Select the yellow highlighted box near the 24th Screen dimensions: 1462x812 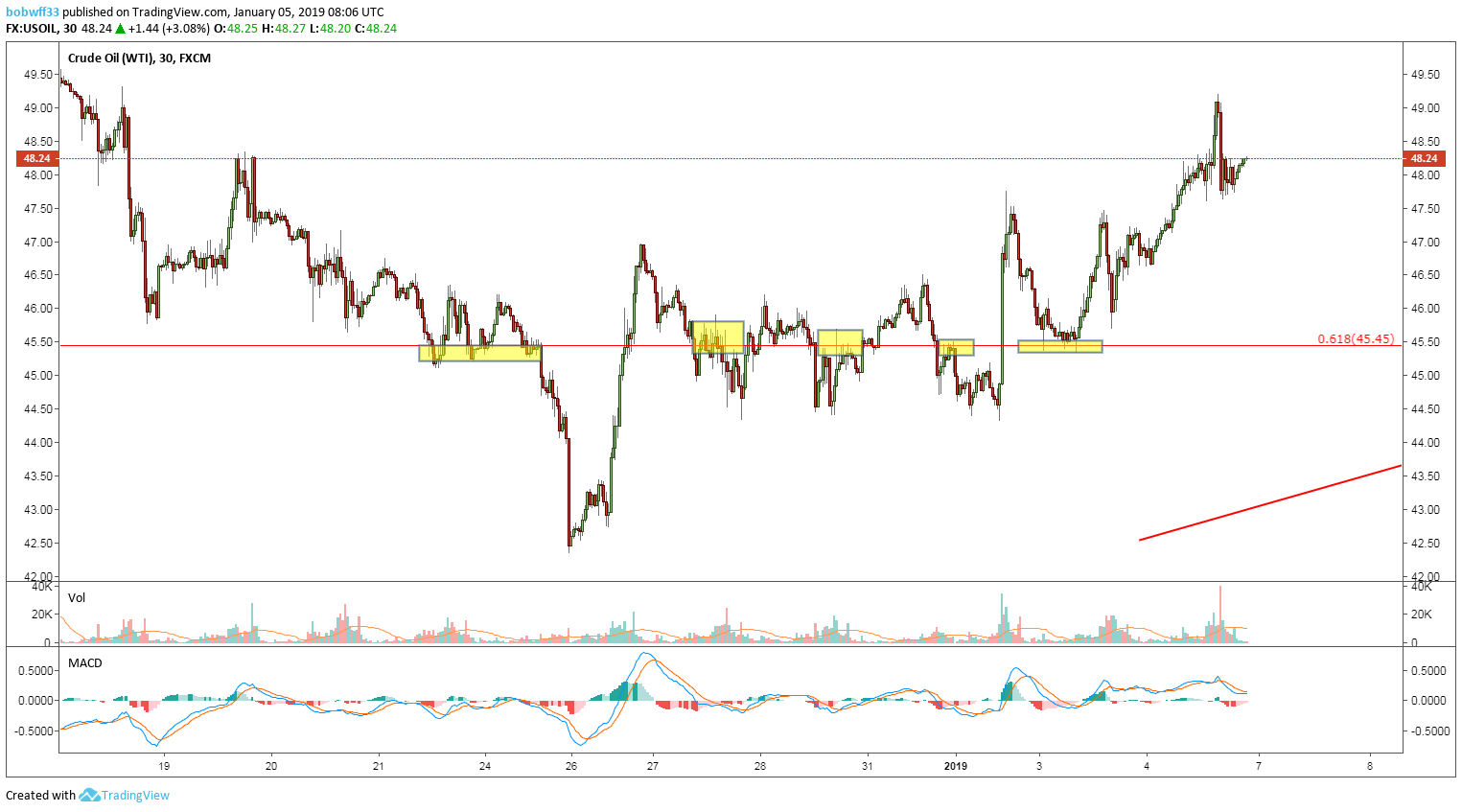tap(480, 353)
